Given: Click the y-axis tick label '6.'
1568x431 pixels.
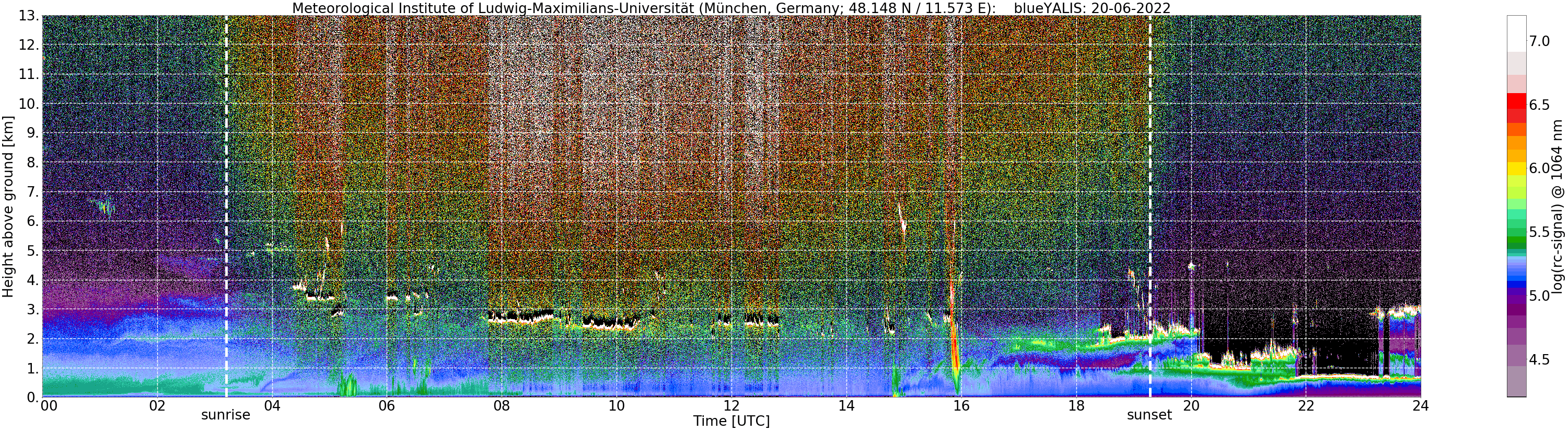Looking at the screenshot, I should [x=32, y=221].
